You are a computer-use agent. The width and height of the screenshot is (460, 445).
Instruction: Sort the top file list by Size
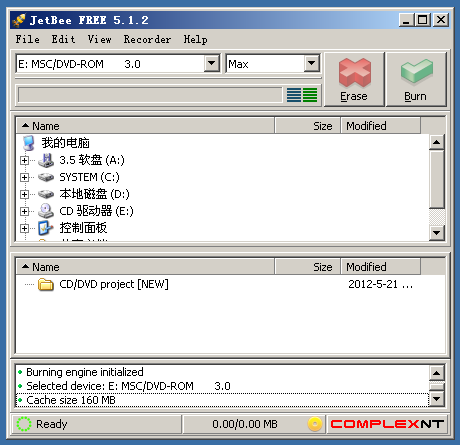[x=307, y=126]
